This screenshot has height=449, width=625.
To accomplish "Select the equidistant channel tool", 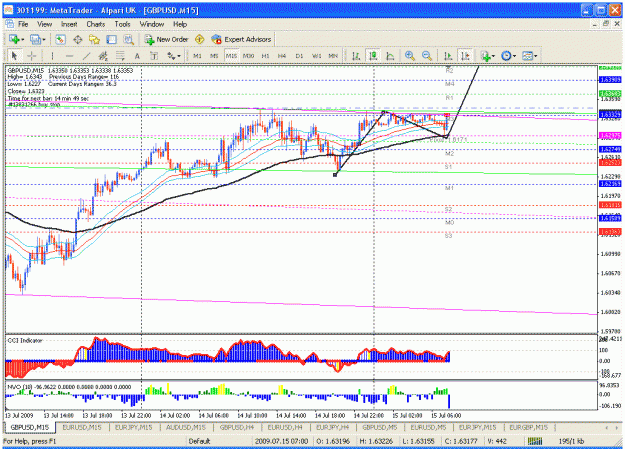I will tap(103, 56).
